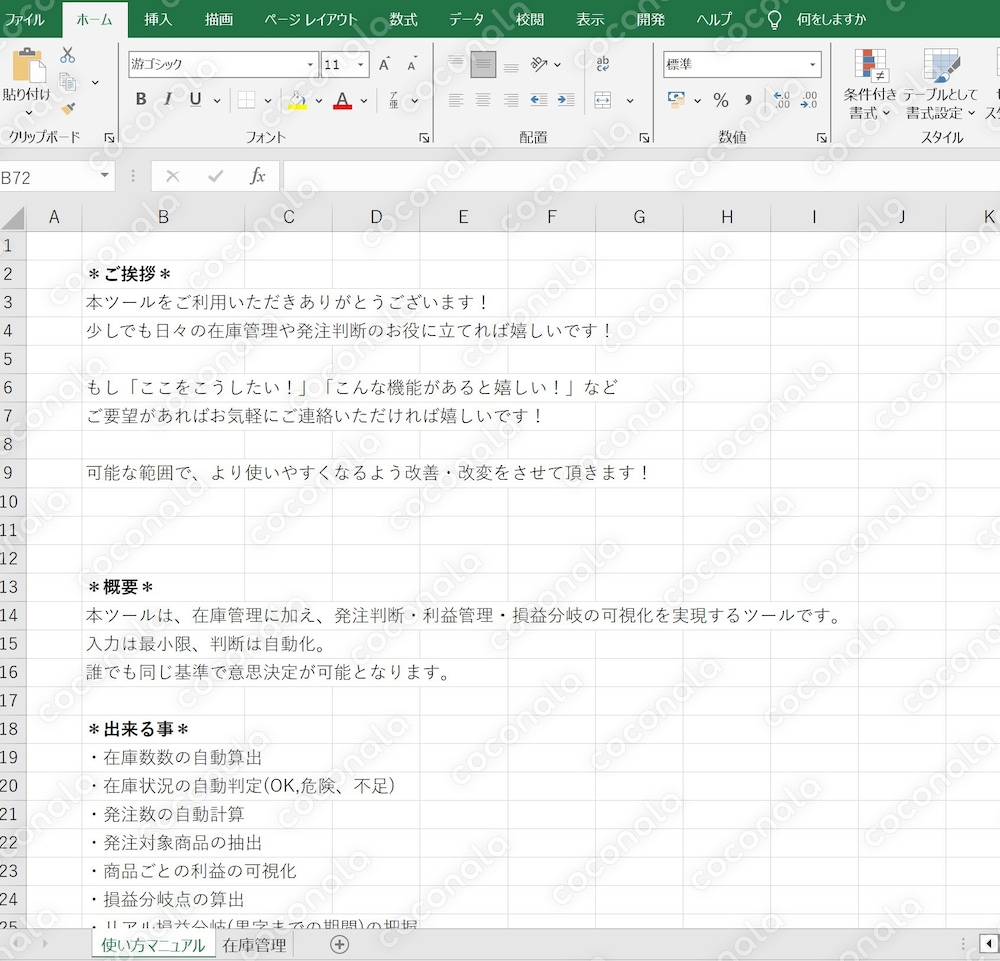Open the Borders dropdown arrow
This screenshot has height=961, width=1000.
tap(268, 100)
